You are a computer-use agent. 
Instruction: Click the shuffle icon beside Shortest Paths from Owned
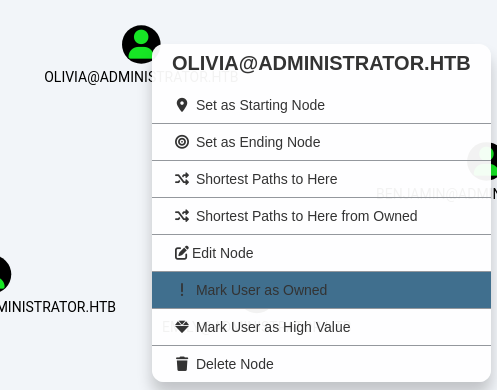pyautogui.click(x=182, y=216)
